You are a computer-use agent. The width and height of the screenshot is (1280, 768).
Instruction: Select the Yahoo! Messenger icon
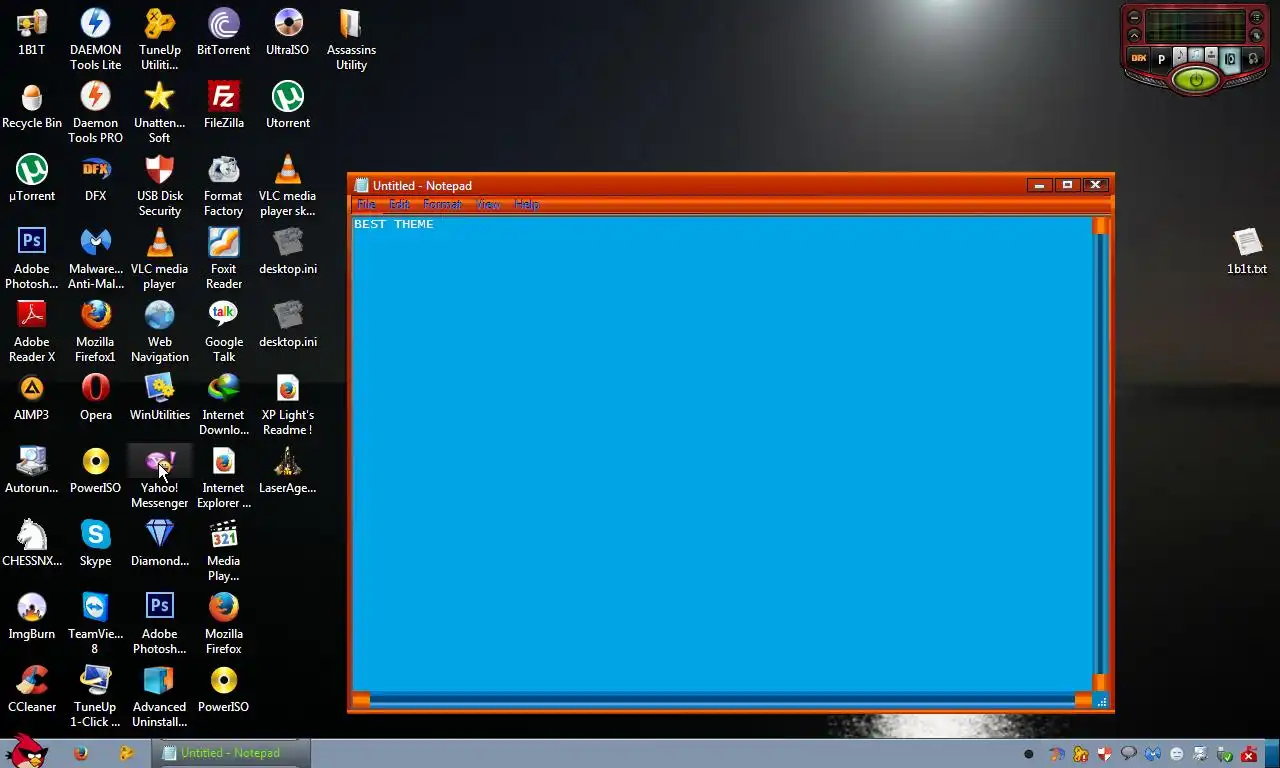click(x=160, y=477)
